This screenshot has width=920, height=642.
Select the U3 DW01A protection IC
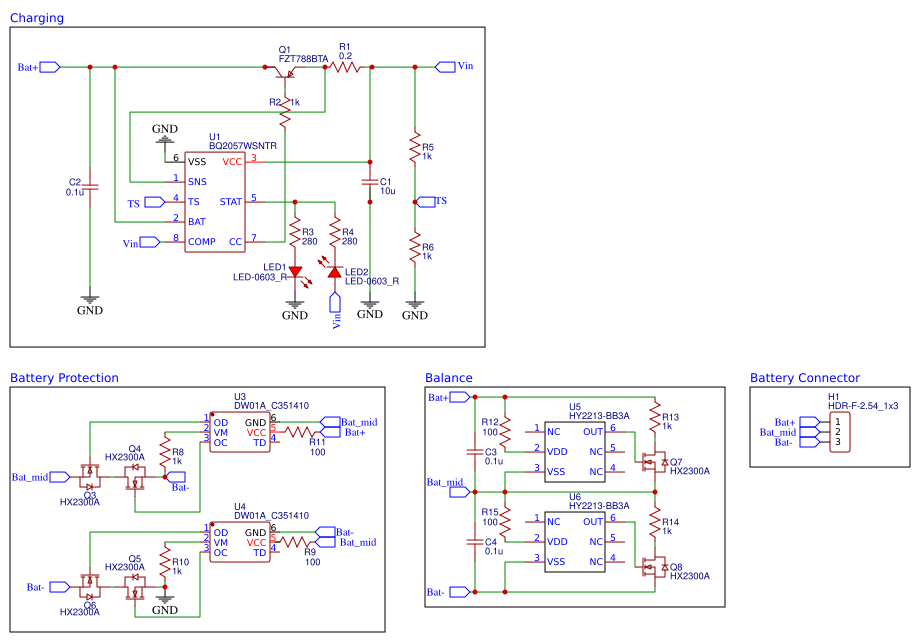tap(240, 432)
